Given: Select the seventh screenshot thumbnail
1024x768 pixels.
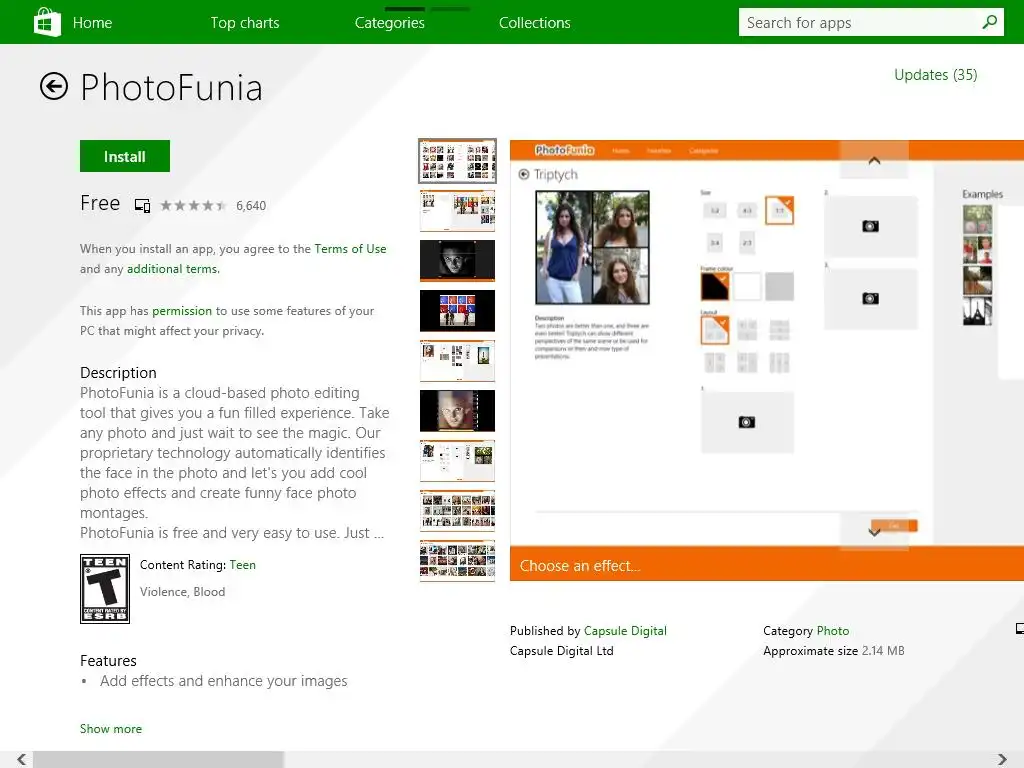Looking at the screenshot, I should tap(457, 460).
